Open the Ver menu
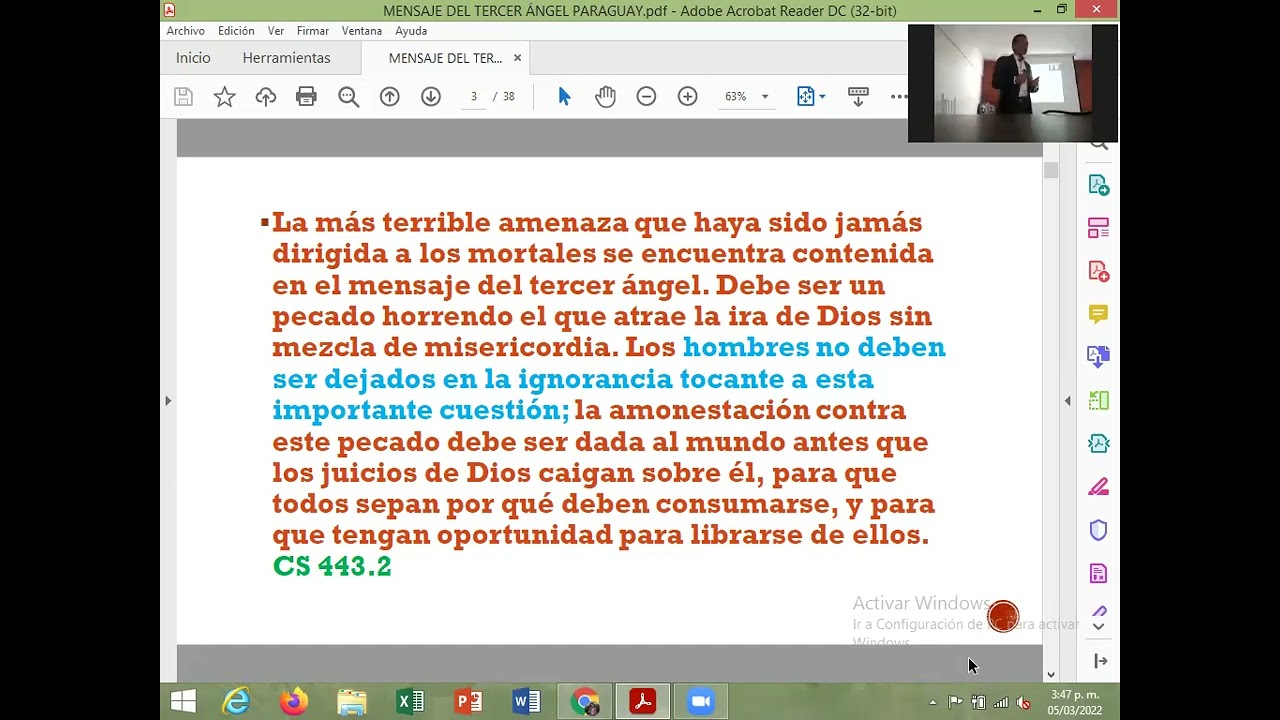 [x=276, y=31]
